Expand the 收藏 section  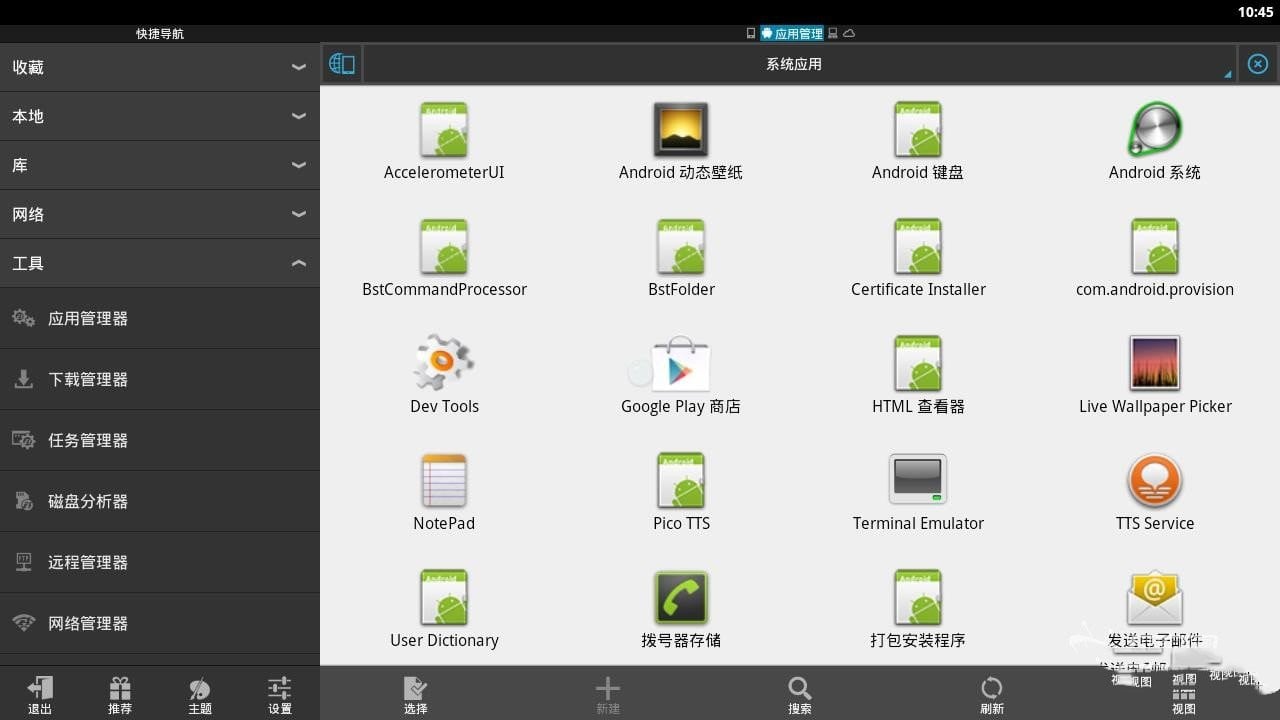[160, 67]
